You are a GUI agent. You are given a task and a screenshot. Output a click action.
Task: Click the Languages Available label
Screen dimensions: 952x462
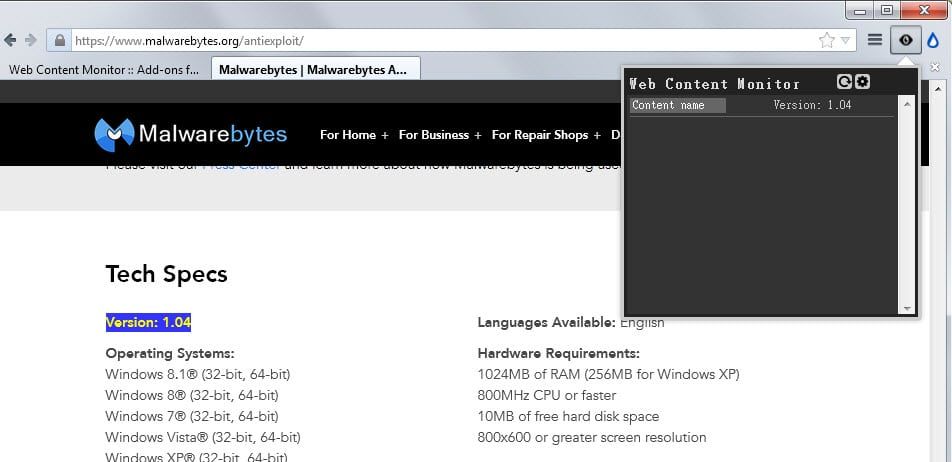coord(546,322)
